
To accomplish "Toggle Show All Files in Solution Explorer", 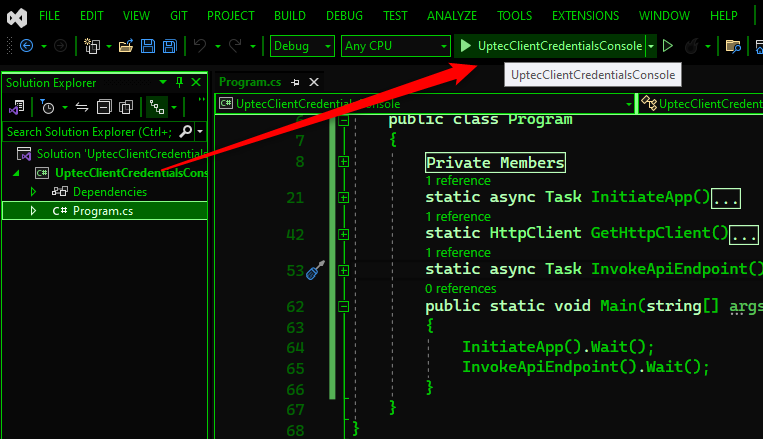I will [x=126, y=107].
